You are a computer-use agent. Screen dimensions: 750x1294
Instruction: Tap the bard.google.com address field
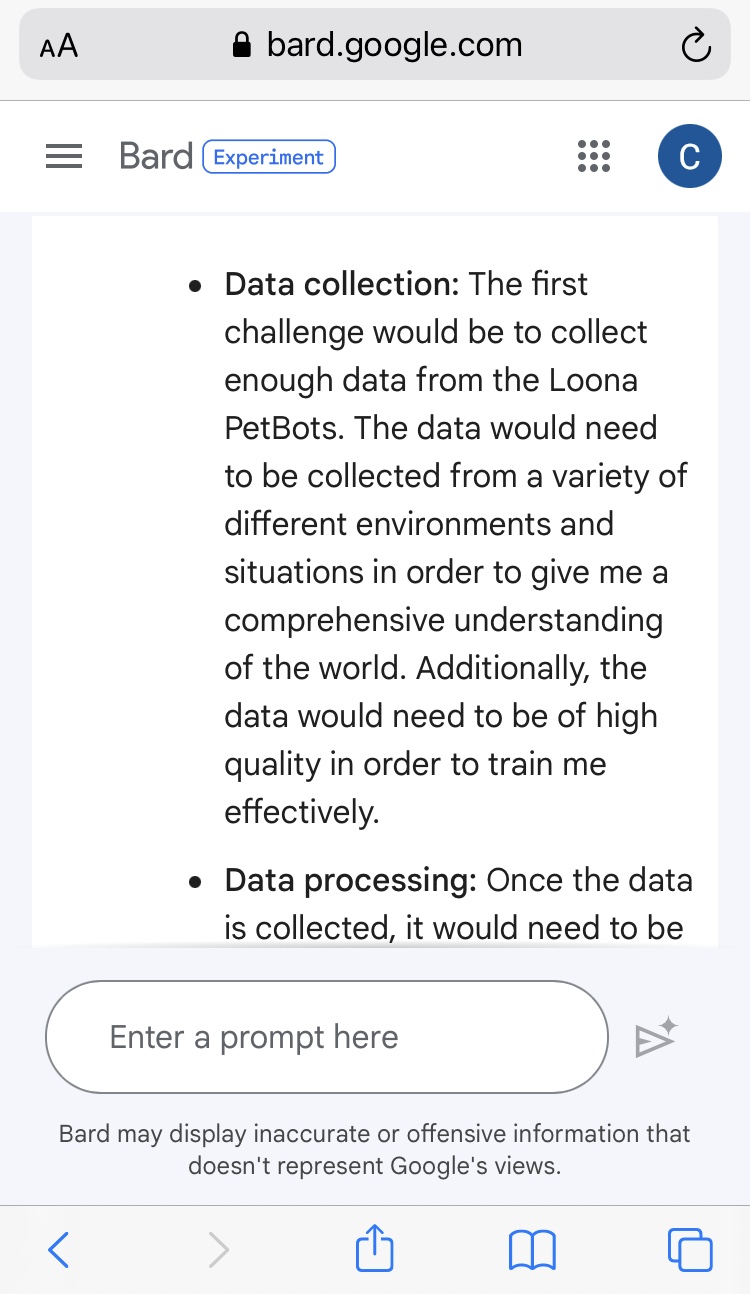(x=394, y=45)
